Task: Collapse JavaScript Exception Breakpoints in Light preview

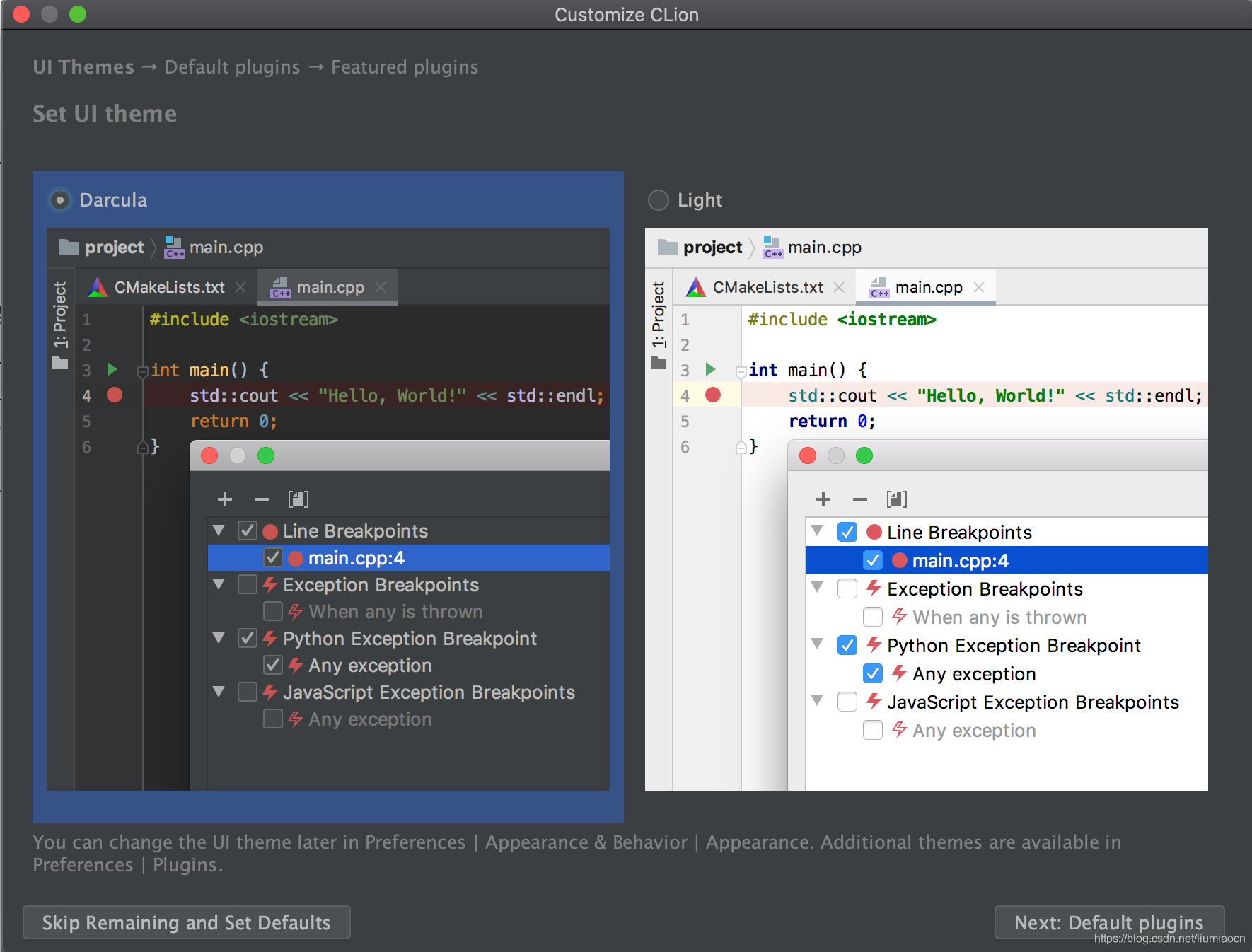Action: [818, 701]
